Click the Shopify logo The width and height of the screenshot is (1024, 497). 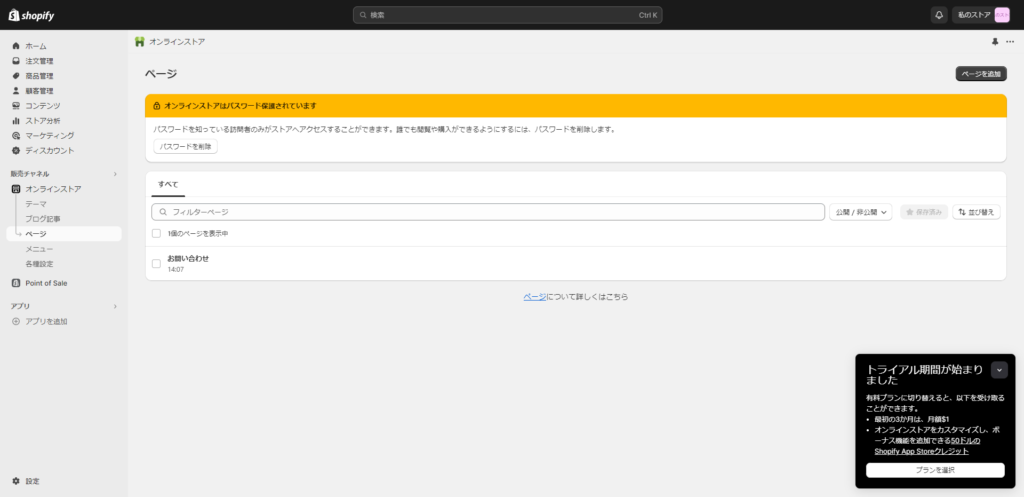coord(31,15)
